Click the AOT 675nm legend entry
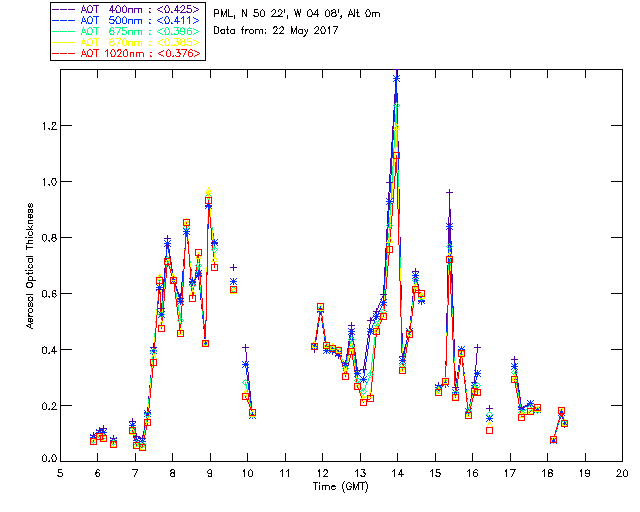 tap(127, 31)
